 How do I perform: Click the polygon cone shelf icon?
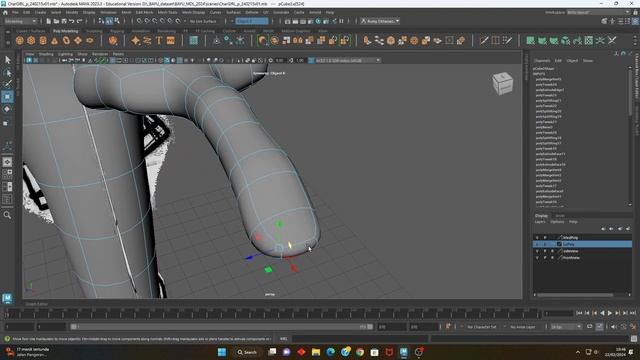pyautogui.click(x=55, y=40)
